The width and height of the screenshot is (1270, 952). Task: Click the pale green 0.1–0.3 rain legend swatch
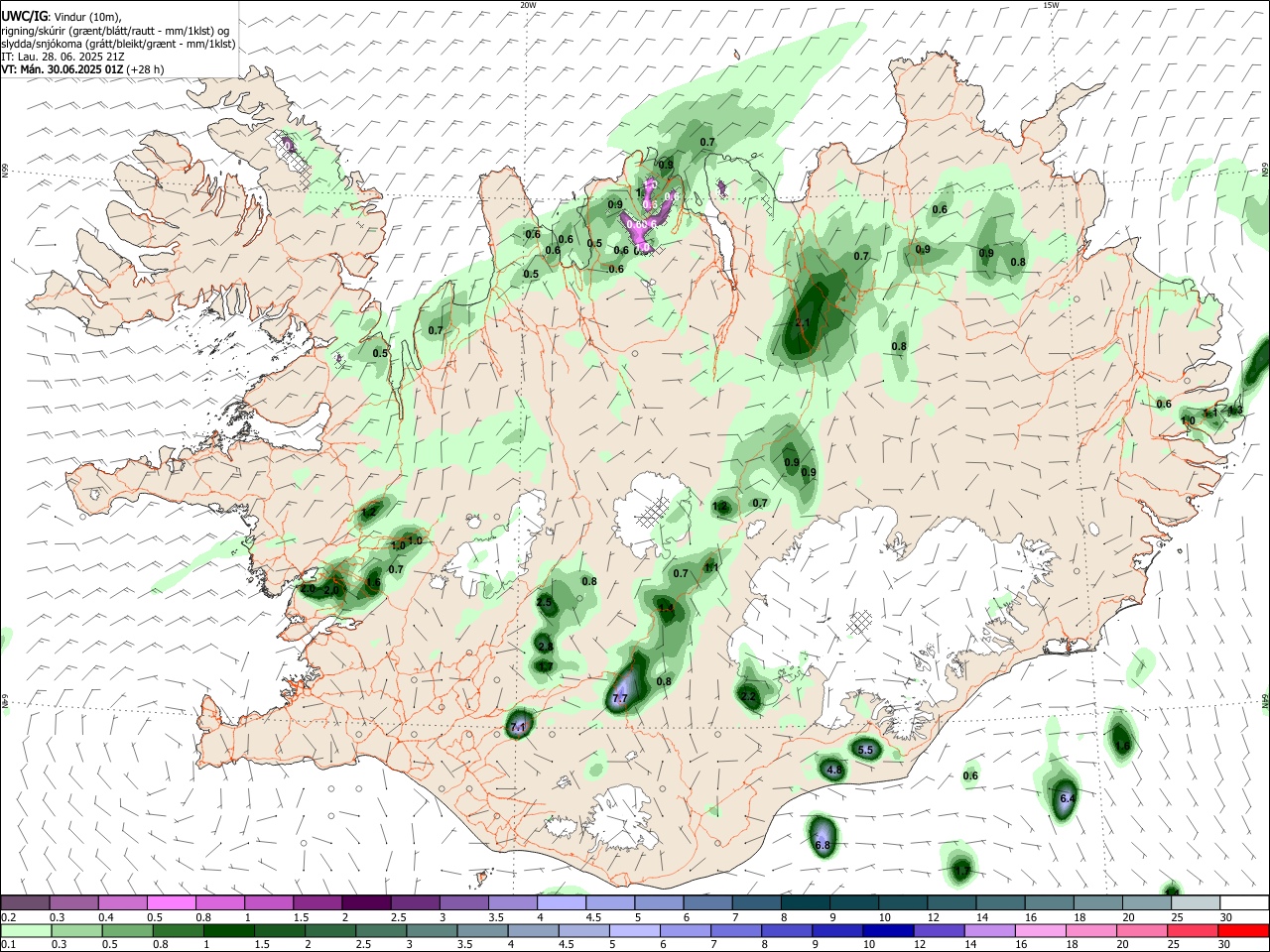(x=25, y=930)
